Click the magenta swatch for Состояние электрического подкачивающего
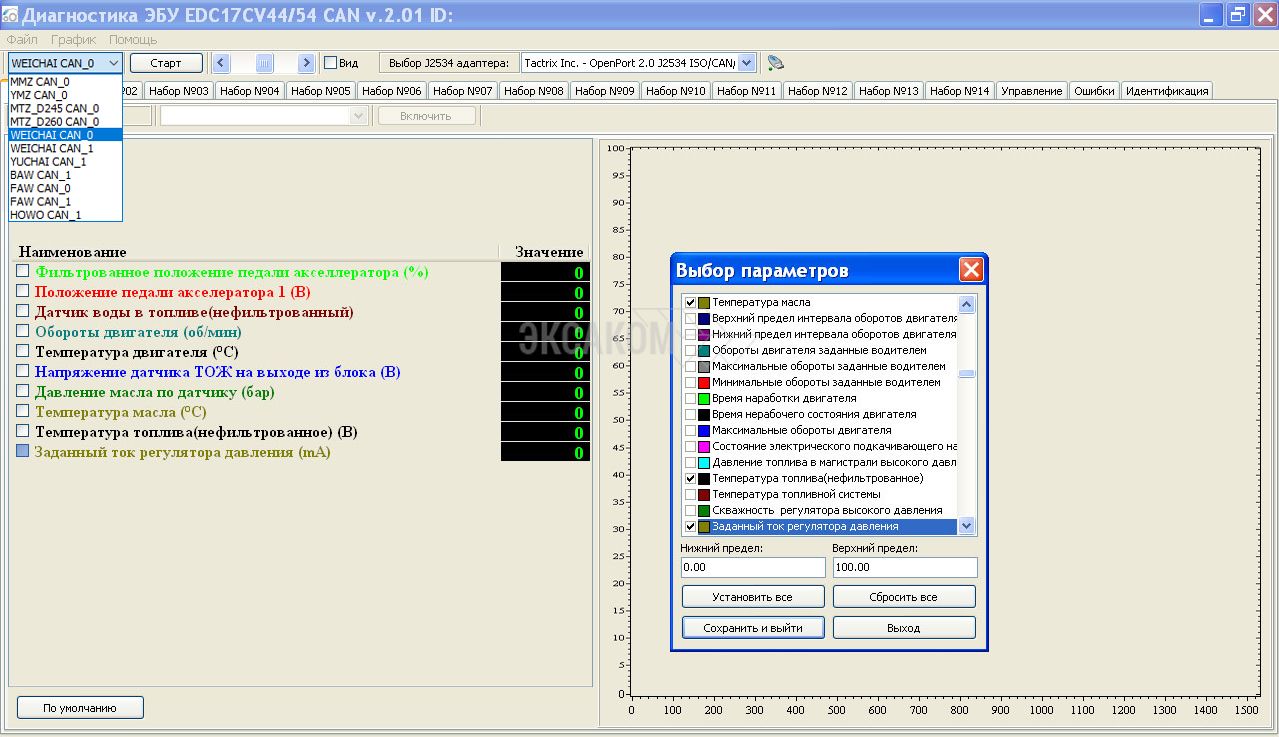 pos(704,446)
